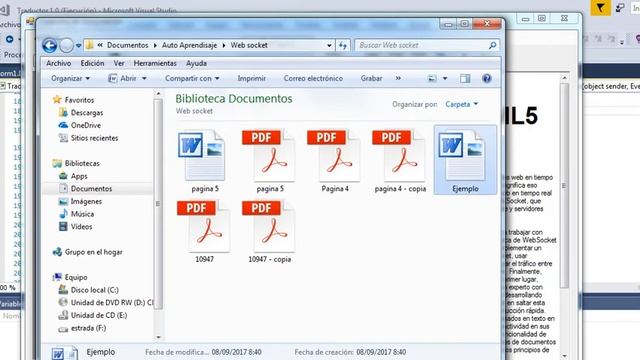640x360 pixels.
Task: Open the view options dropdown arrow
Action: click(445, 78)
